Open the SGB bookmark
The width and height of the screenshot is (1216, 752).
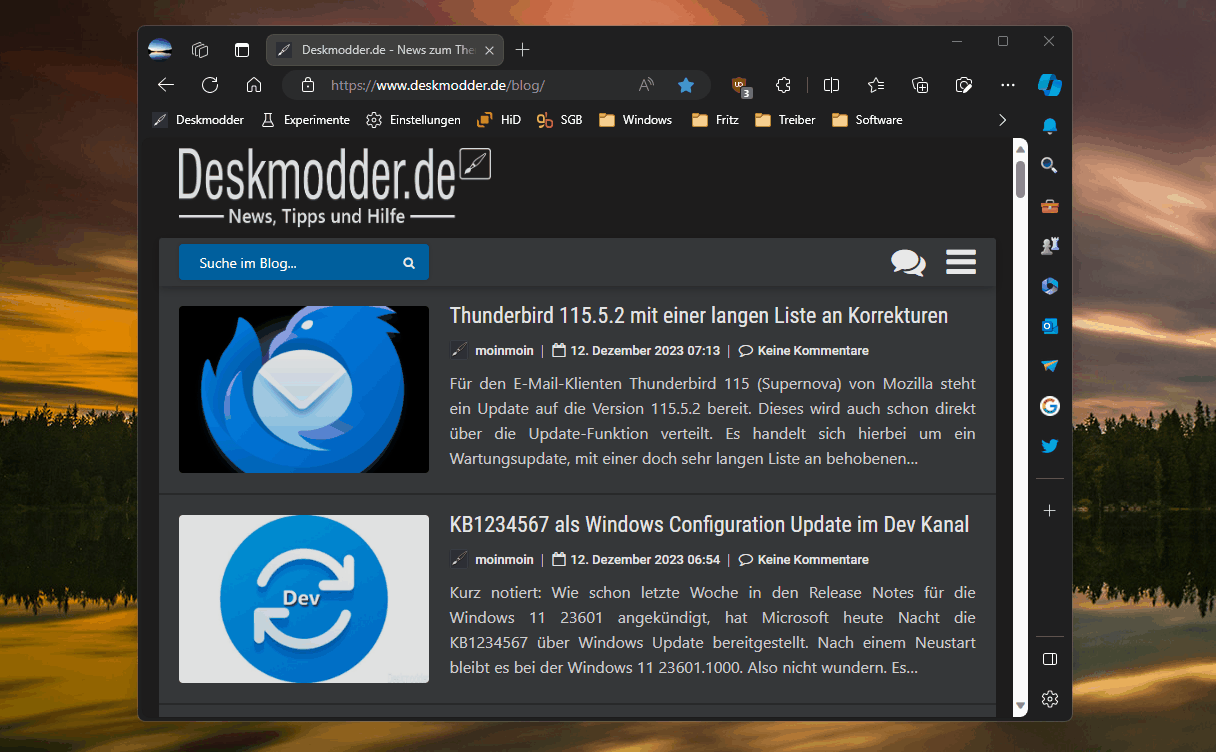pyautogui.click(x=560, y=120)
